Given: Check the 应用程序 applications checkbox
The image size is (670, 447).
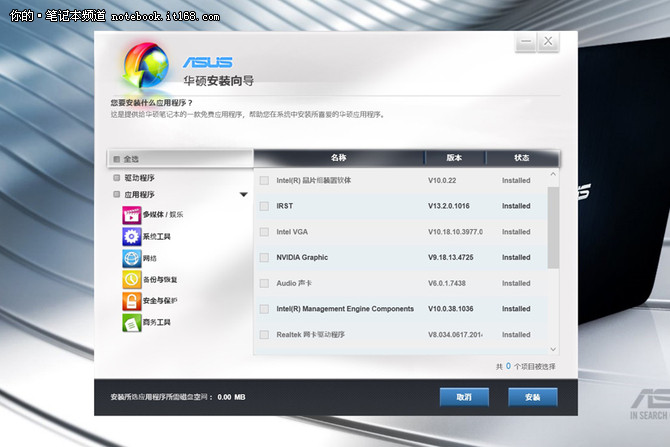Looking at the screenshot, I should 117,194.
